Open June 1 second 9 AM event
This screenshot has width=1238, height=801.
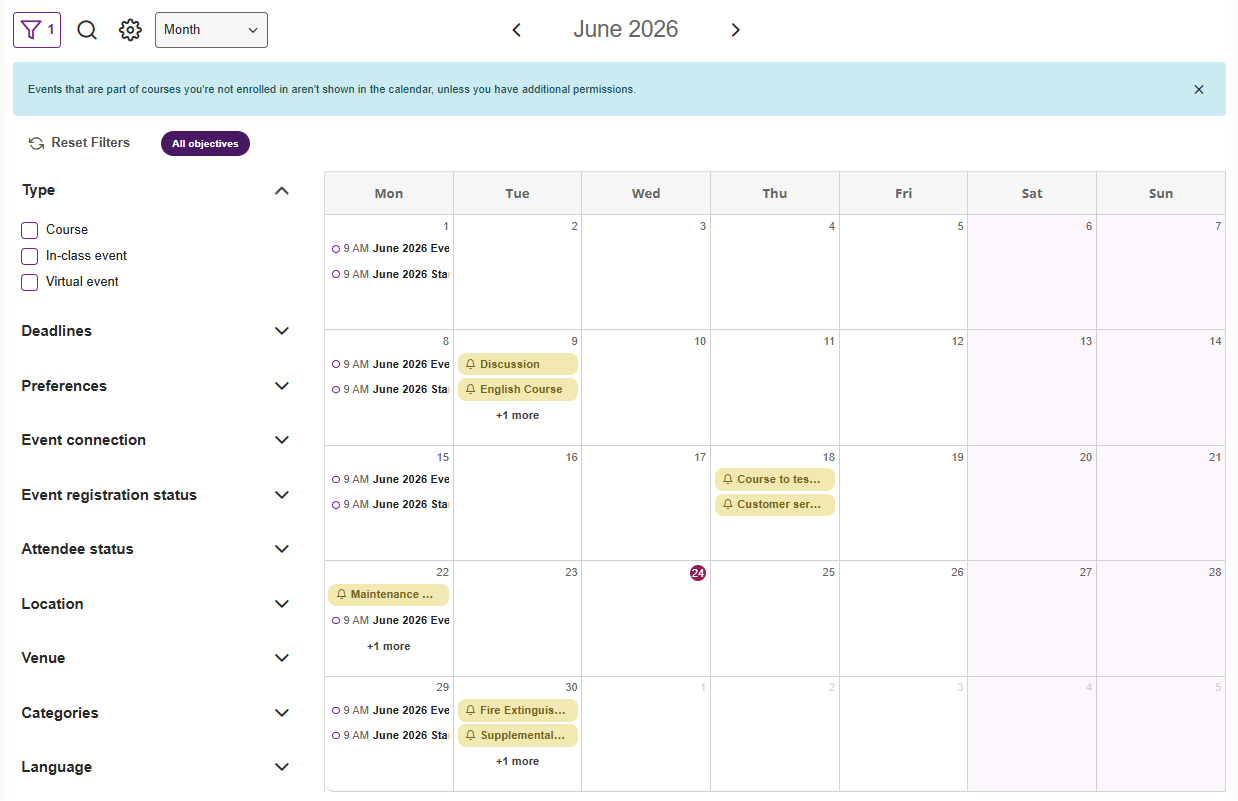point(390,274)
